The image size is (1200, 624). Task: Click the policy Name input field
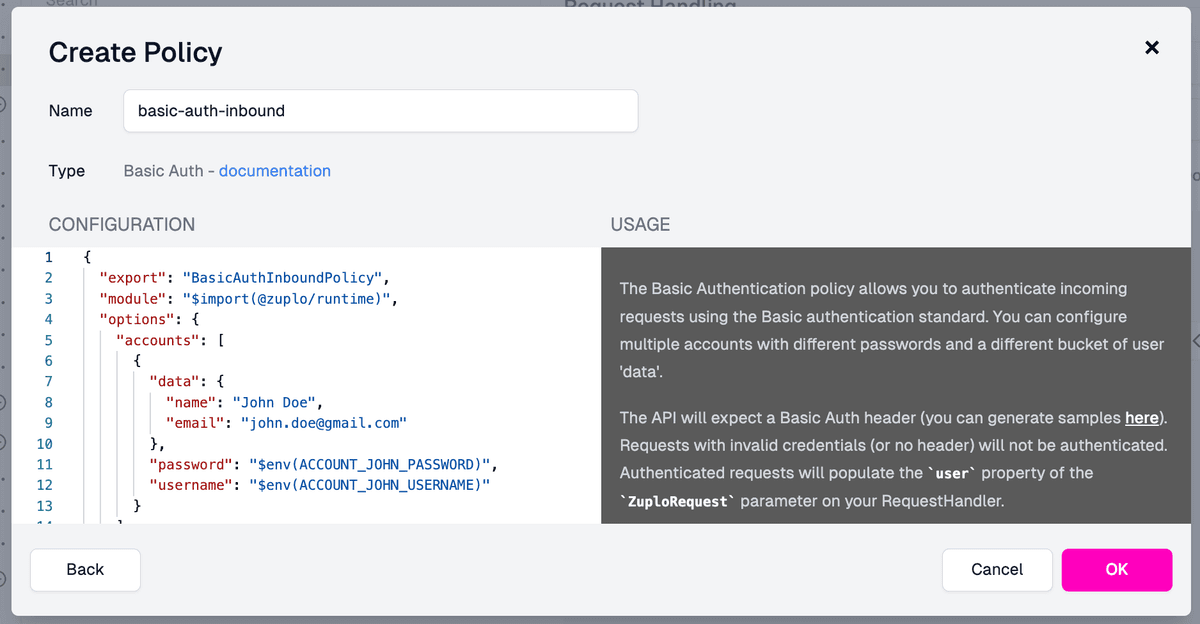coord(380,110)
